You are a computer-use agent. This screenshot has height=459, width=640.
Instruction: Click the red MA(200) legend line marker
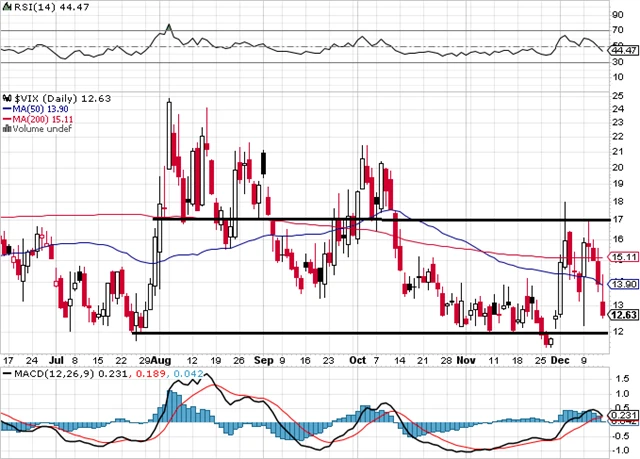tap(6, 118)
